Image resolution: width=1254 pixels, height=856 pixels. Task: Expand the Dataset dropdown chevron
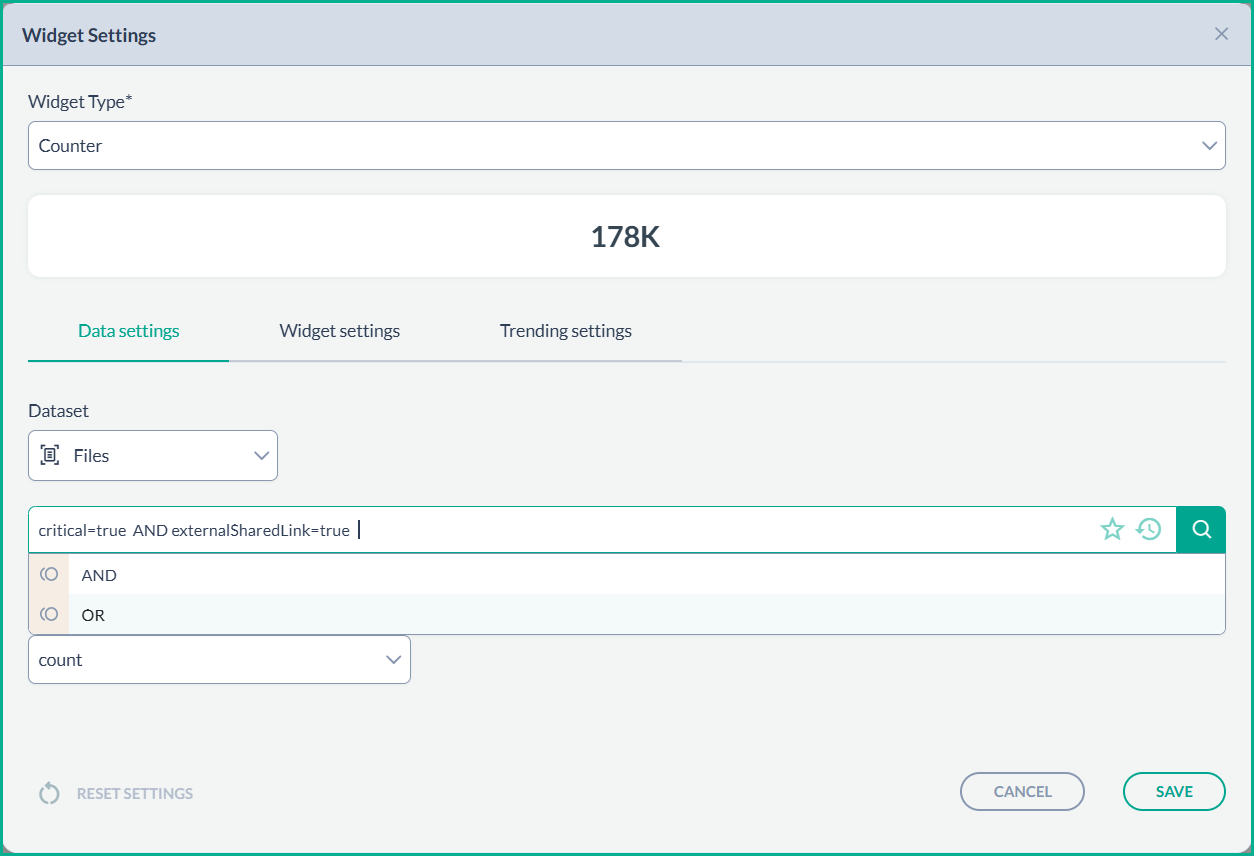[x=262, y=456]
